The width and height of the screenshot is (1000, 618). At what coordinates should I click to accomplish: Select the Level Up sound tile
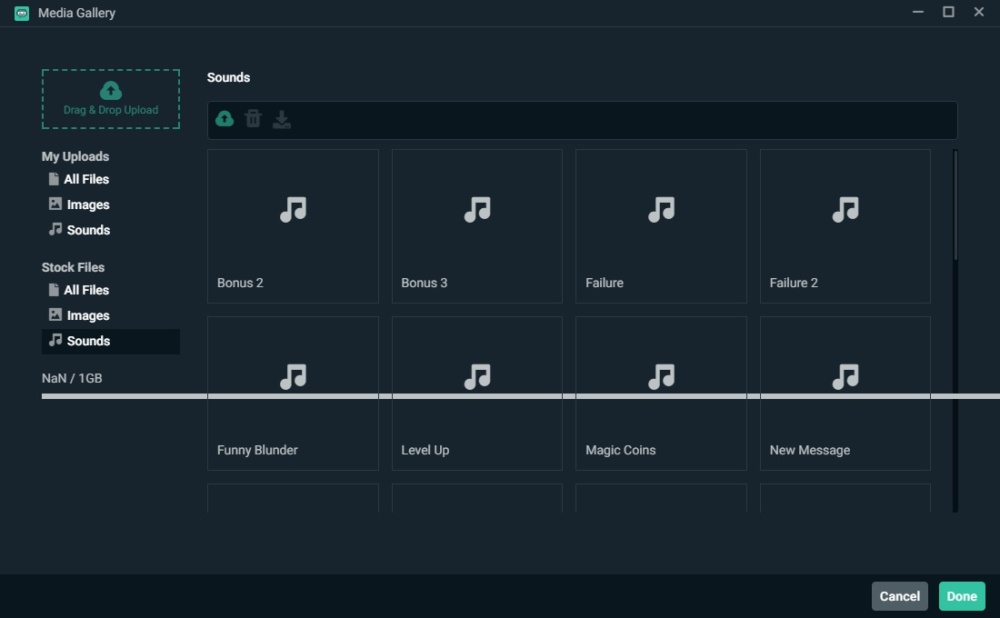click(477, 394)
